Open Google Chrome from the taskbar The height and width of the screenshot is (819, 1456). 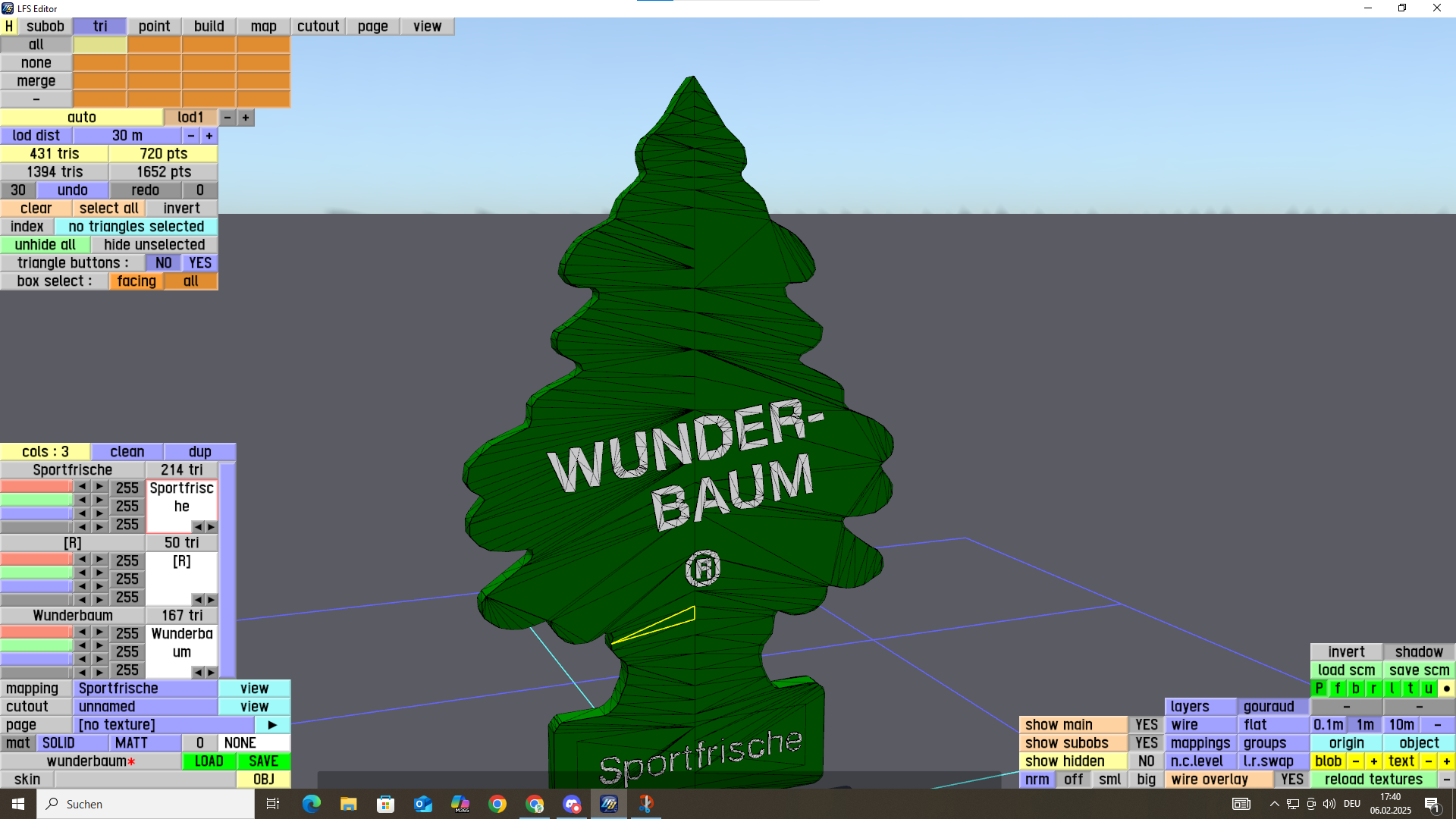pyautogui.click(x=497, y=804)
